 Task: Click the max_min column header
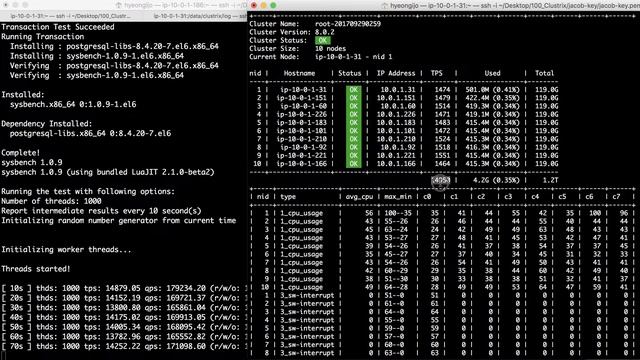click(398, 197)
